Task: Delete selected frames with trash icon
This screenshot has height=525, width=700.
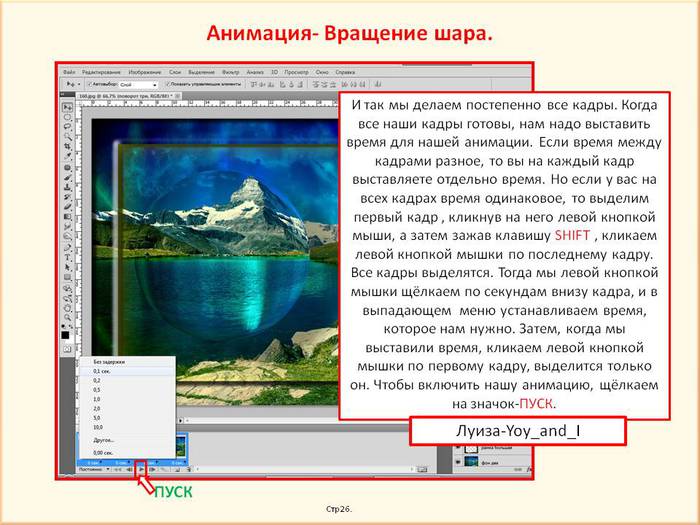Action: click(188, 469)
